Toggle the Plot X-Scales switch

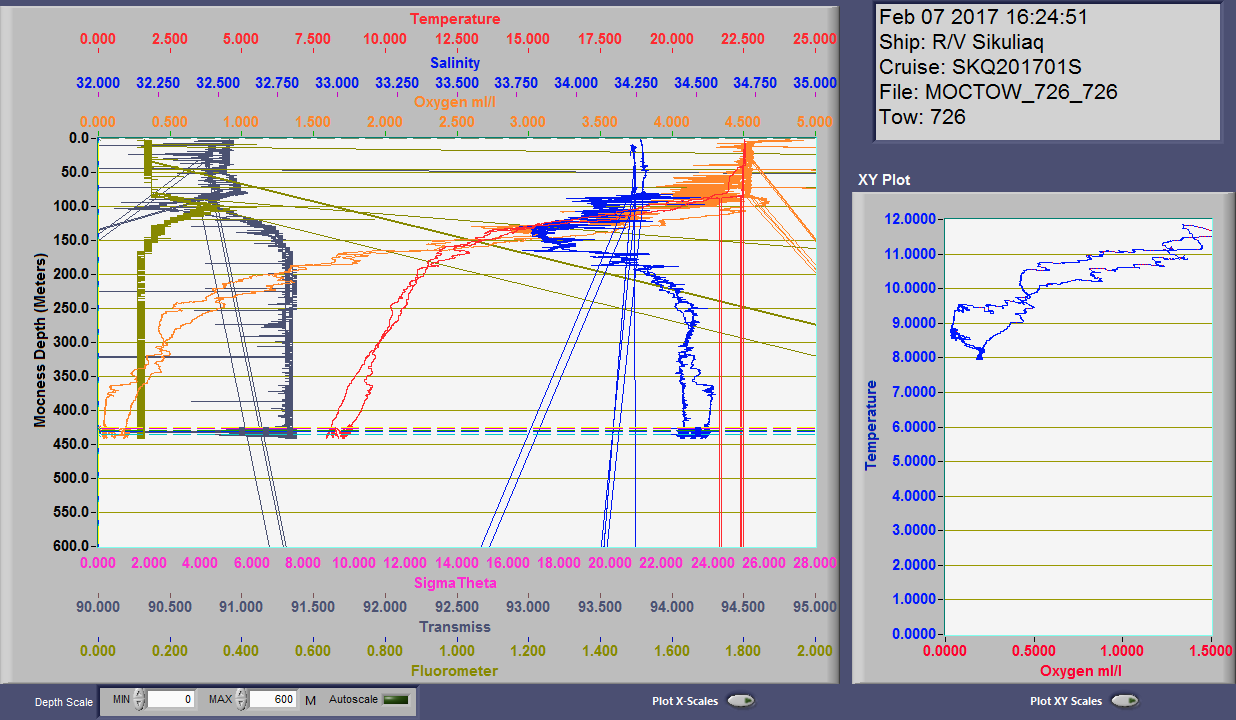(x=741, y=701)
